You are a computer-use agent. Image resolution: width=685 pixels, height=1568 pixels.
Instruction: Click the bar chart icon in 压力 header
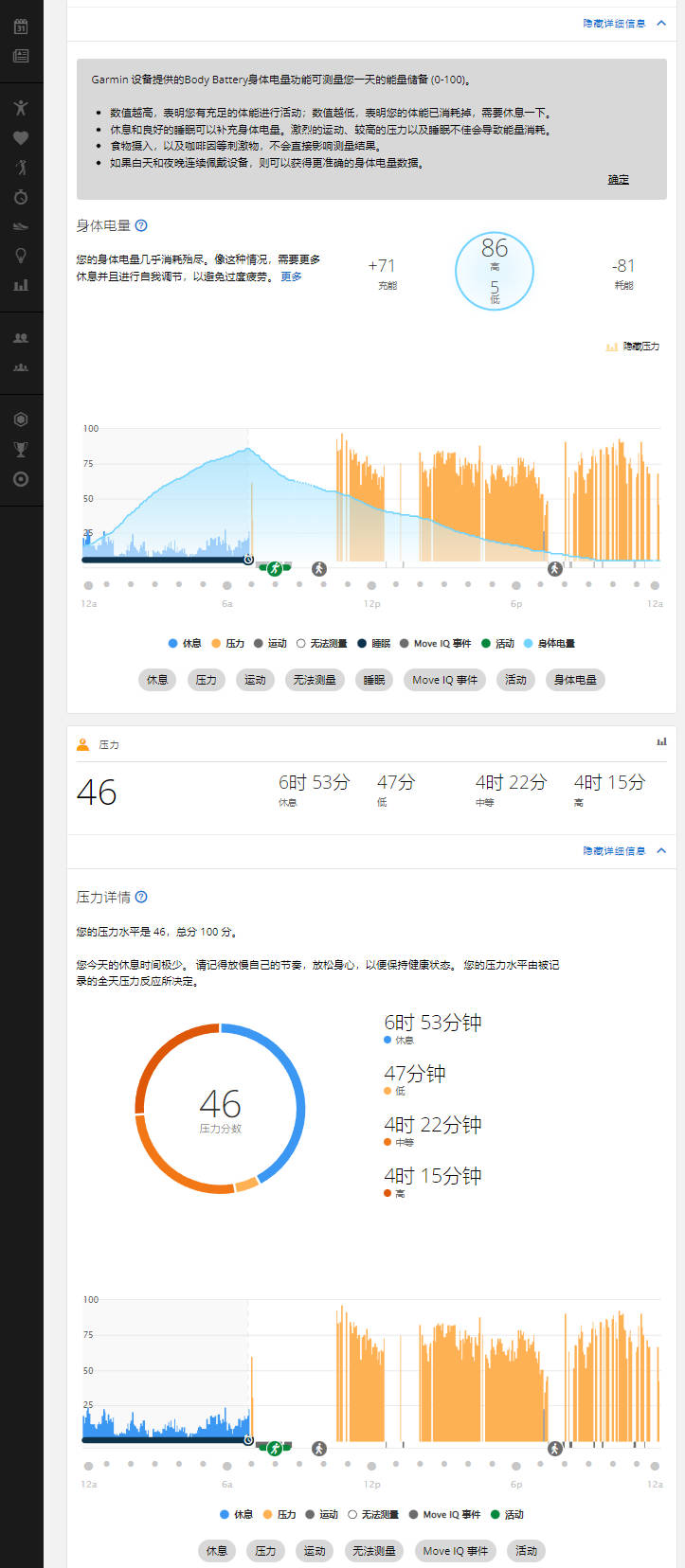(x=661, y=742)
